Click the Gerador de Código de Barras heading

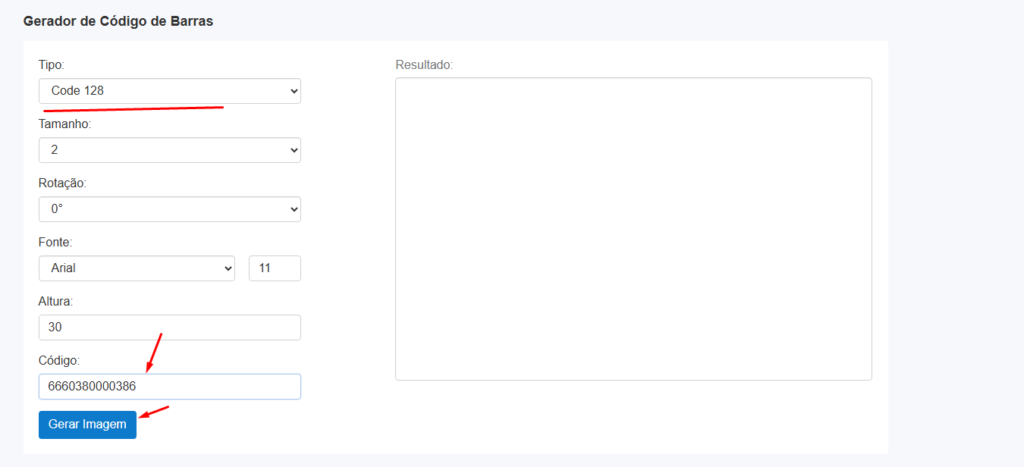(x=118, y=20)
